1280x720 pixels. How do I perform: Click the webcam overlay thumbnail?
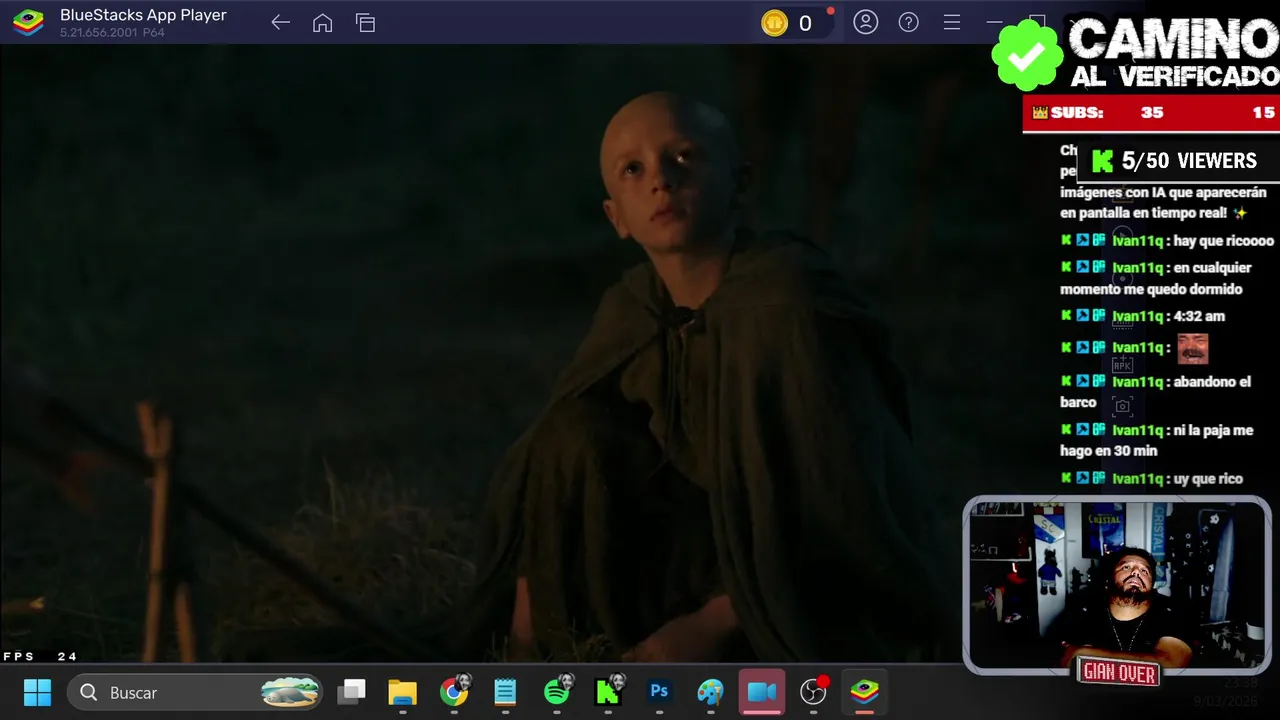[x=1117, y=586]
